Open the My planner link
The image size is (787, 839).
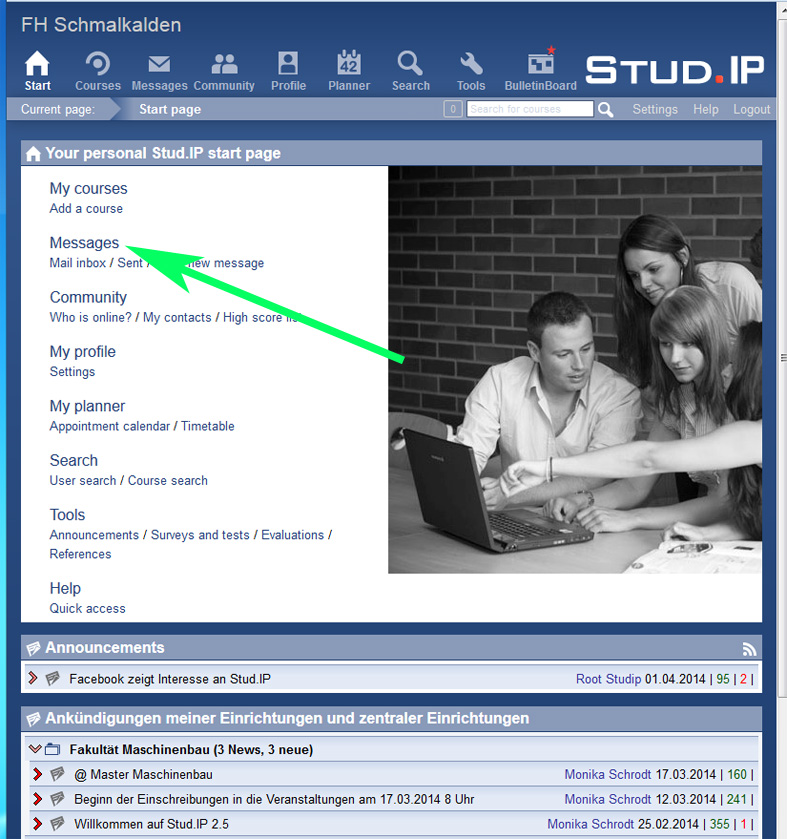[x=87, y=406]
